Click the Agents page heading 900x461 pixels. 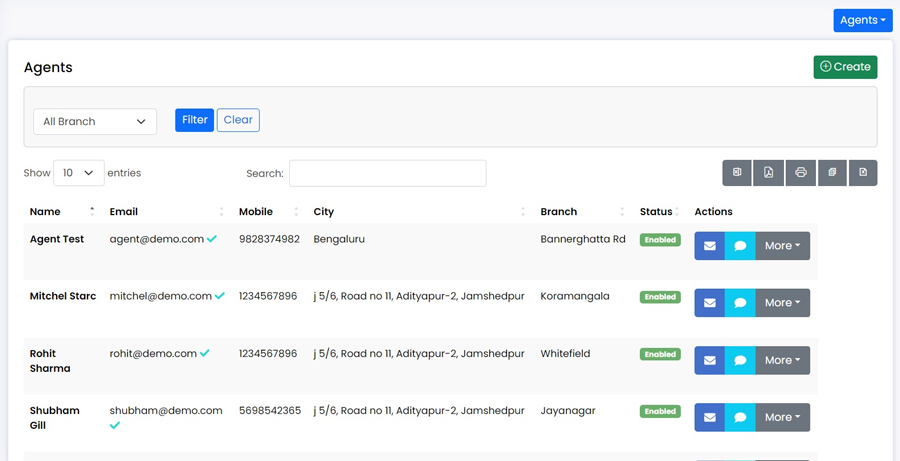pyautogui.click(x=48, y=67)
